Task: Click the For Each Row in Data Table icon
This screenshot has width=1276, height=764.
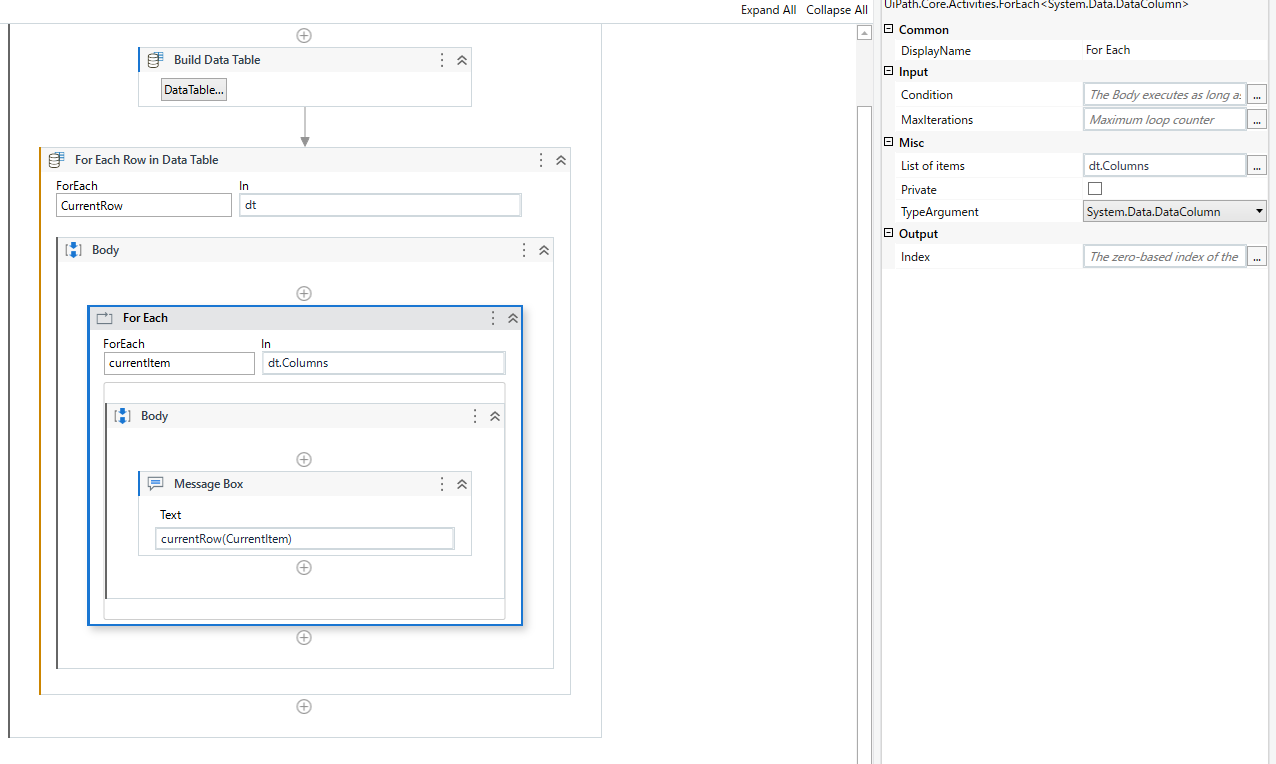Action: [56, 160]
